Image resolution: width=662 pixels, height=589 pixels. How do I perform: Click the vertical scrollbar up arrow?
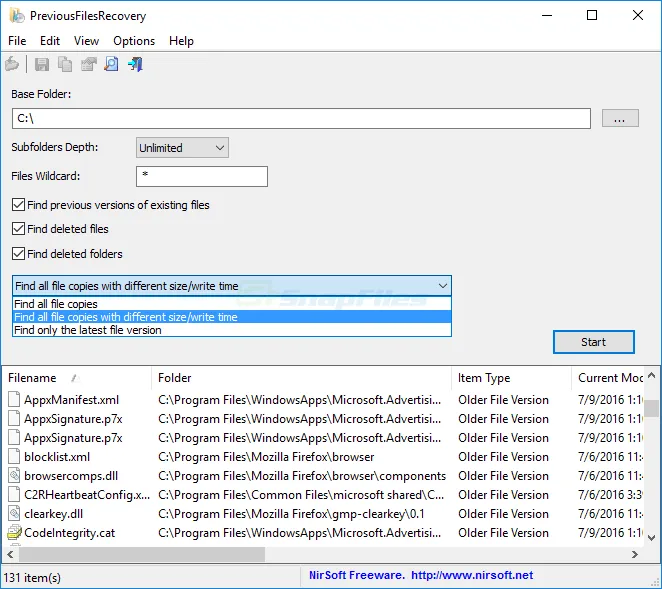click(651, 375)
